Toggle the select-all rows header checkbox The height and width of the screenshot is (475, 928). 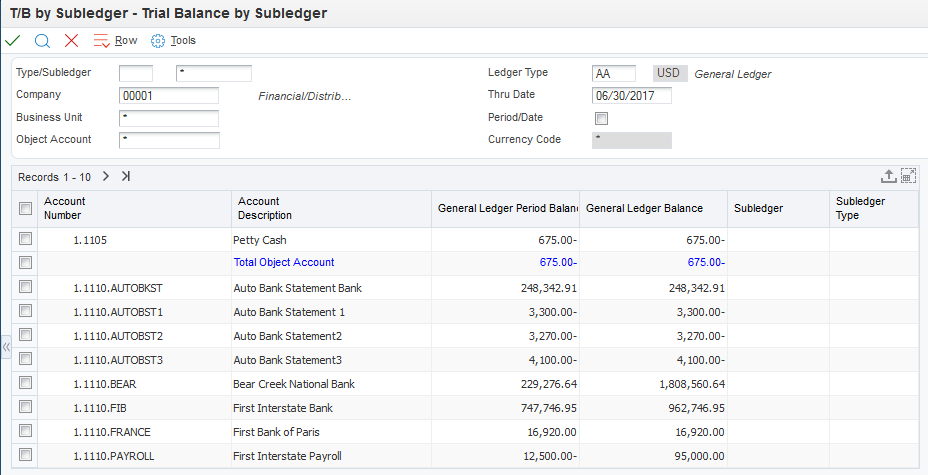26,208
